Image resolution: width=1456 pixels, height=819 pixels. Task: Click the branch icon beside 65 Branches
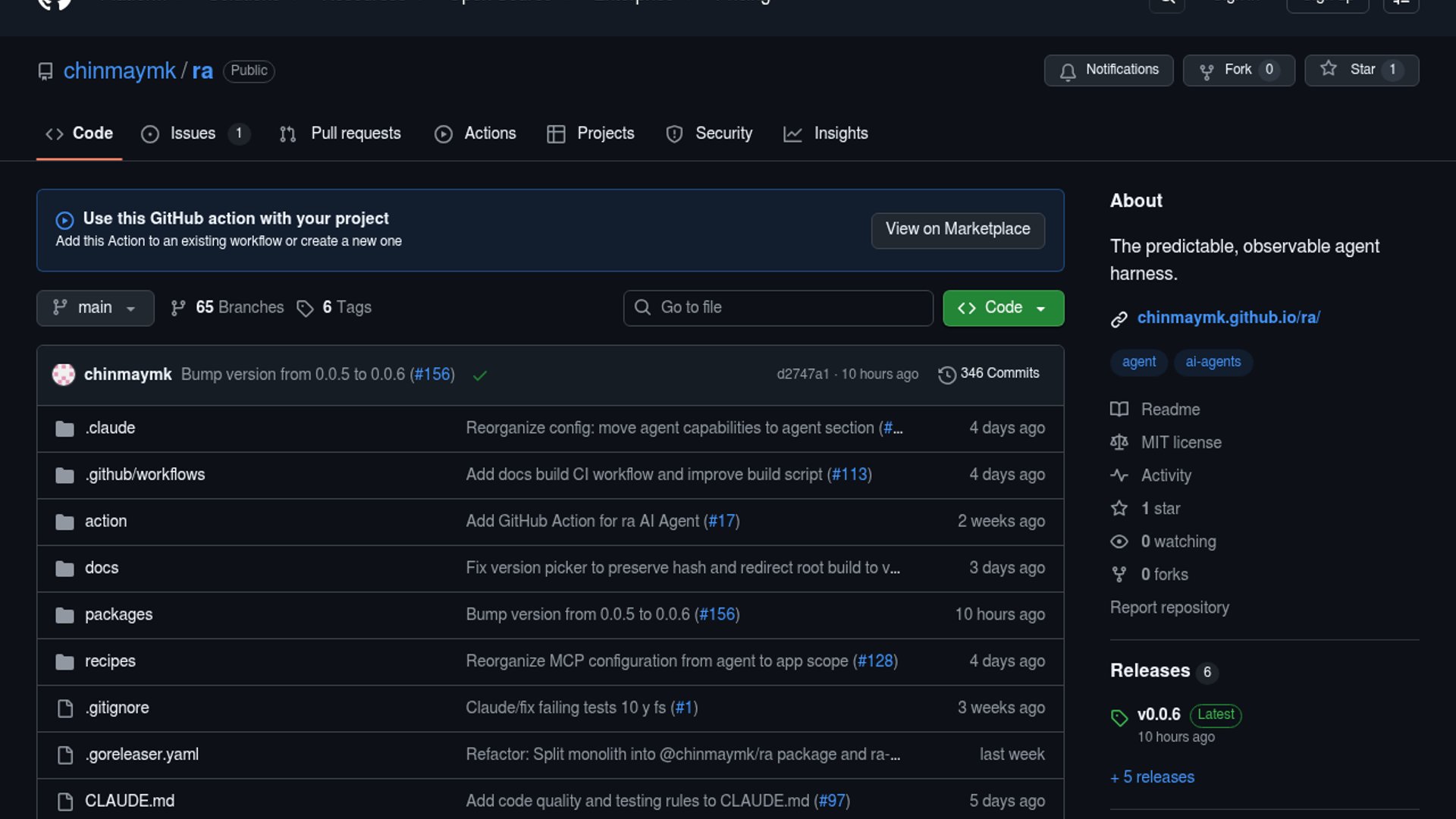178,308
